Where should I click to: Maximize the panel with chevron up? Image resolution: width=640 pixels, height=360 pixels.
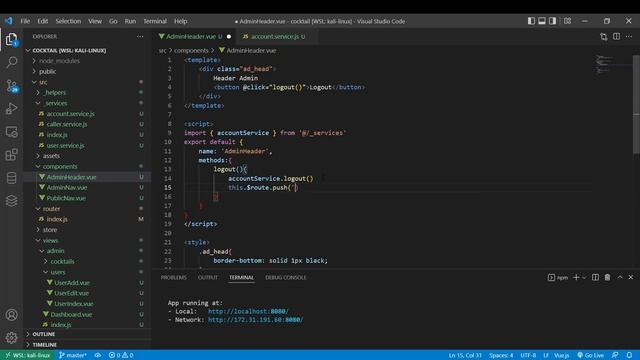point(620,277)
